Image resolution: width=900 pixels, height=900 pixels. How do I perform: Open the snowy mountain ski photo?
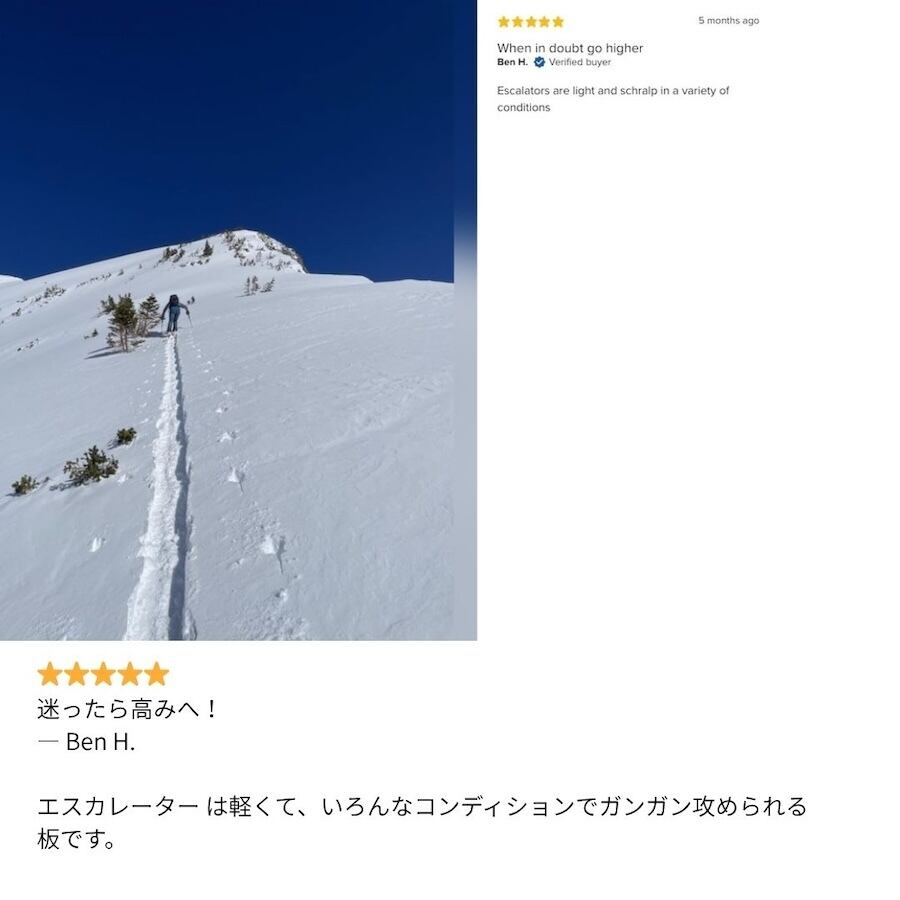pos(238,320)
